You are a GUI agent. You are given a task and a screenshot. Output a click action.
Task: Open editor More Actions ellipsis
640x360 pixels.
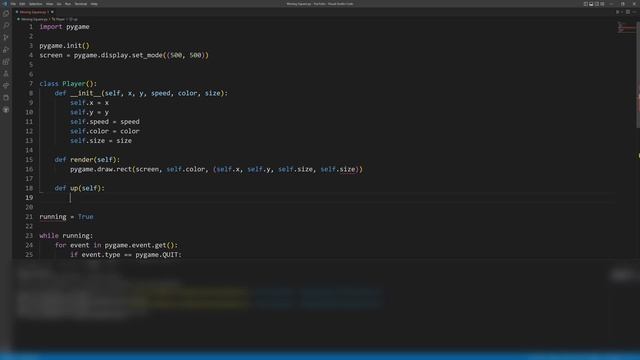(634, 12)
